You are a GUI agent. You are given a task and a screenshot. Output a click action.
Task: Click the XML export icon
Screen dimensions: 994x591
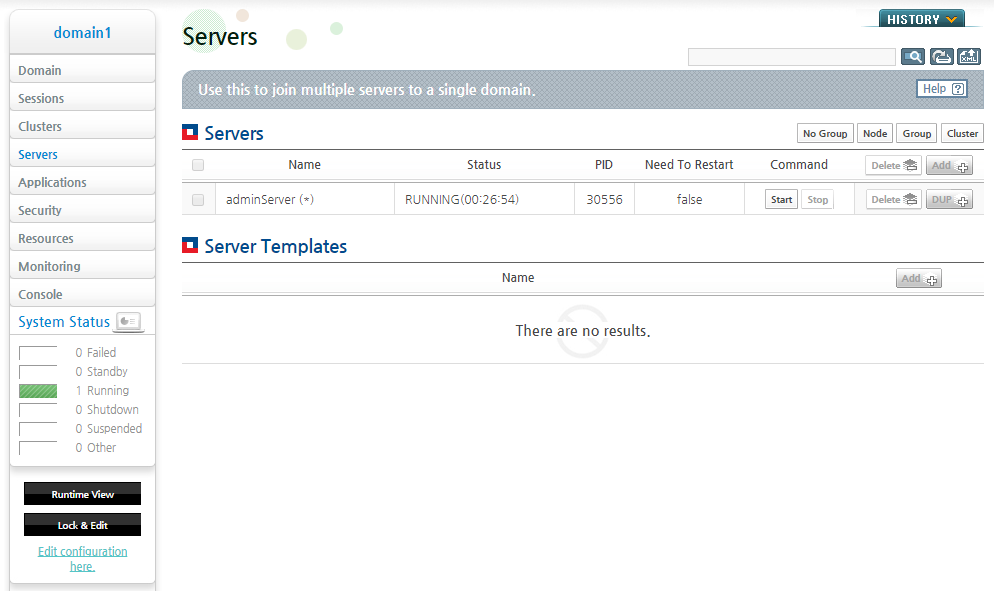(969, 57)
